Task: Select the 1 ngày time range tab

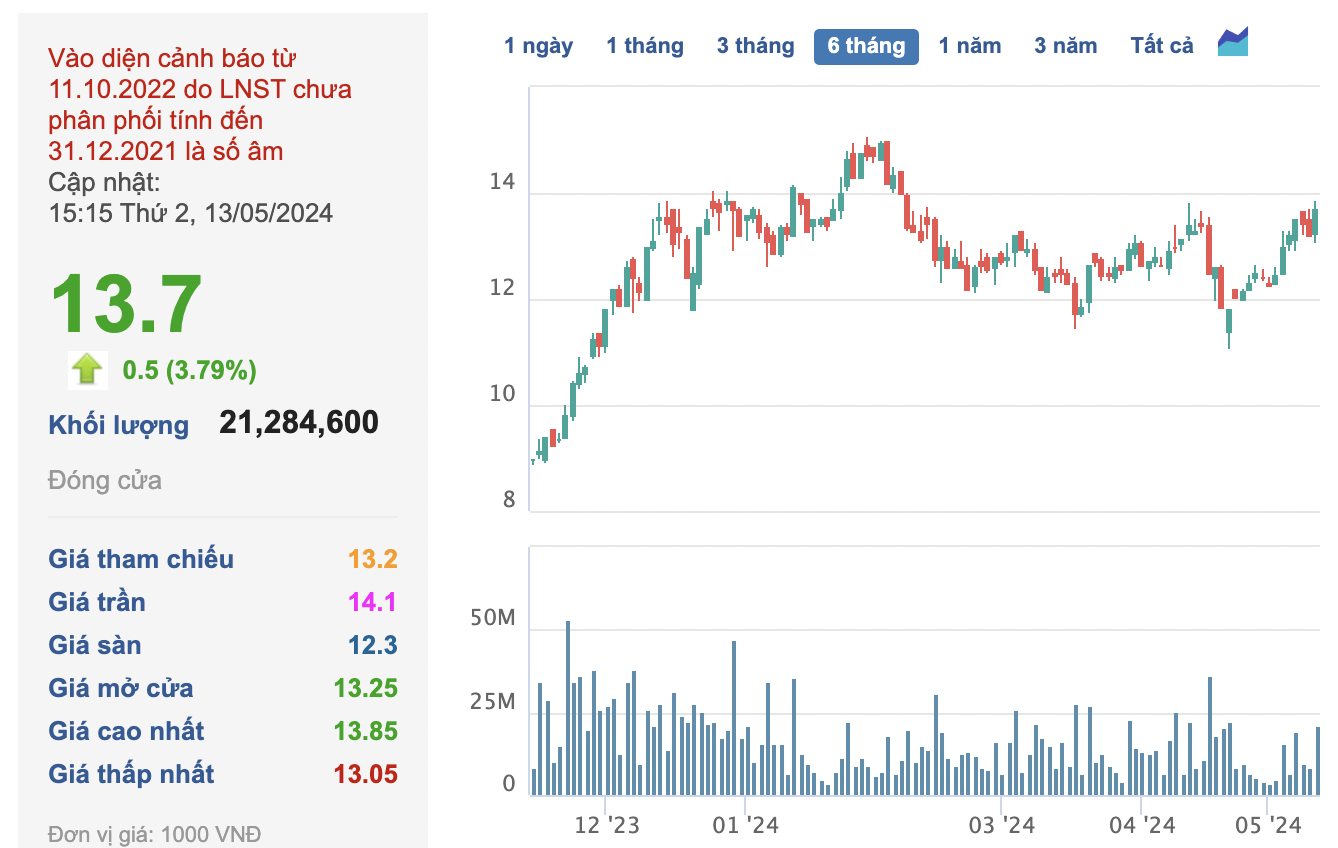Action: pos(538,46)
